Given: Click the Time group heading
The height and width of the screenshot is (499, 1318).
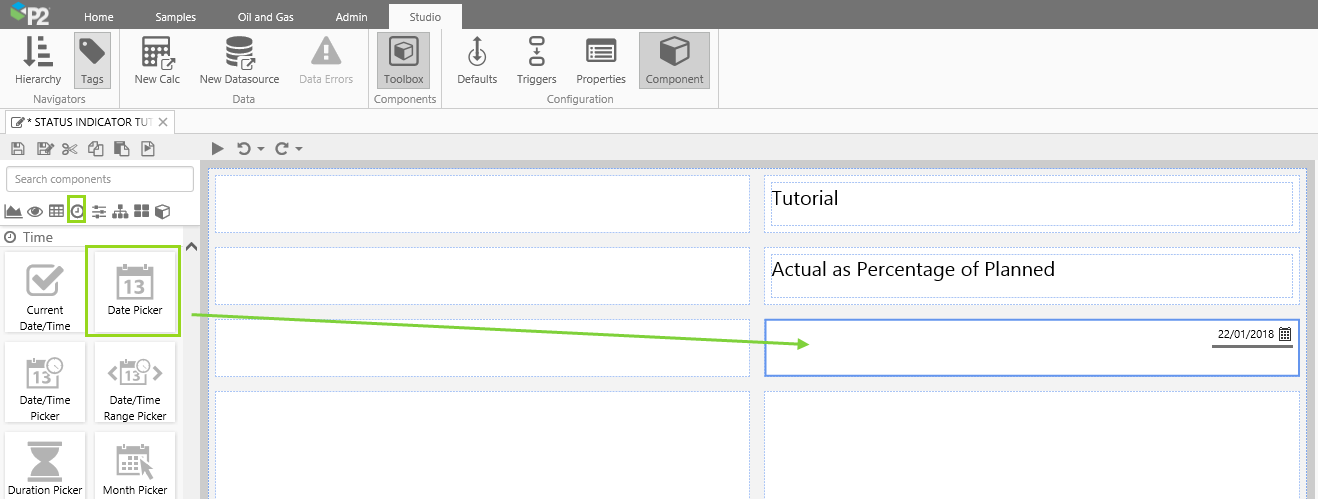Looking at the screenshot, I should pos(38,237).
